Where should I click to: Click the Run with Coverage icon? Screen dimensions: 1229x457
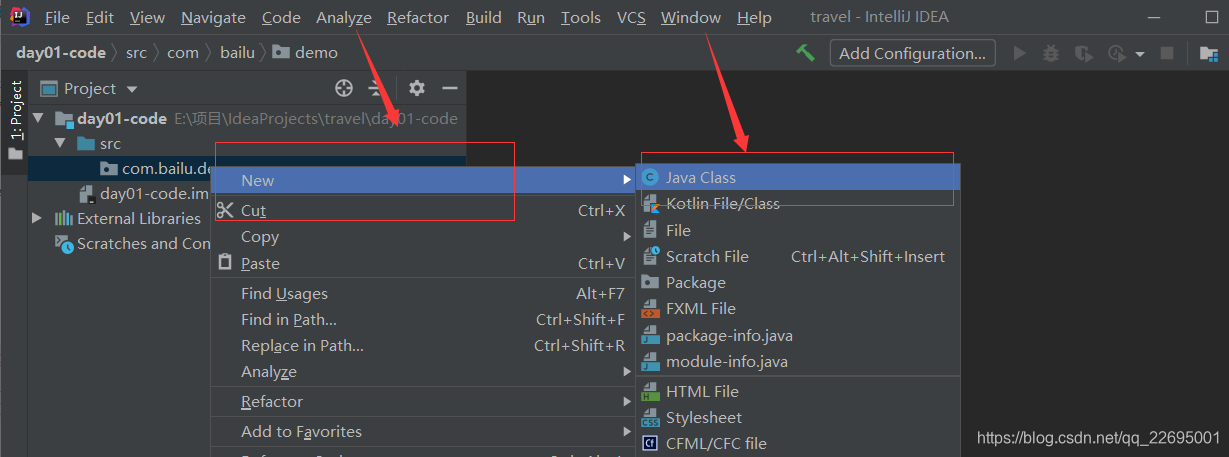point(1083,53)
